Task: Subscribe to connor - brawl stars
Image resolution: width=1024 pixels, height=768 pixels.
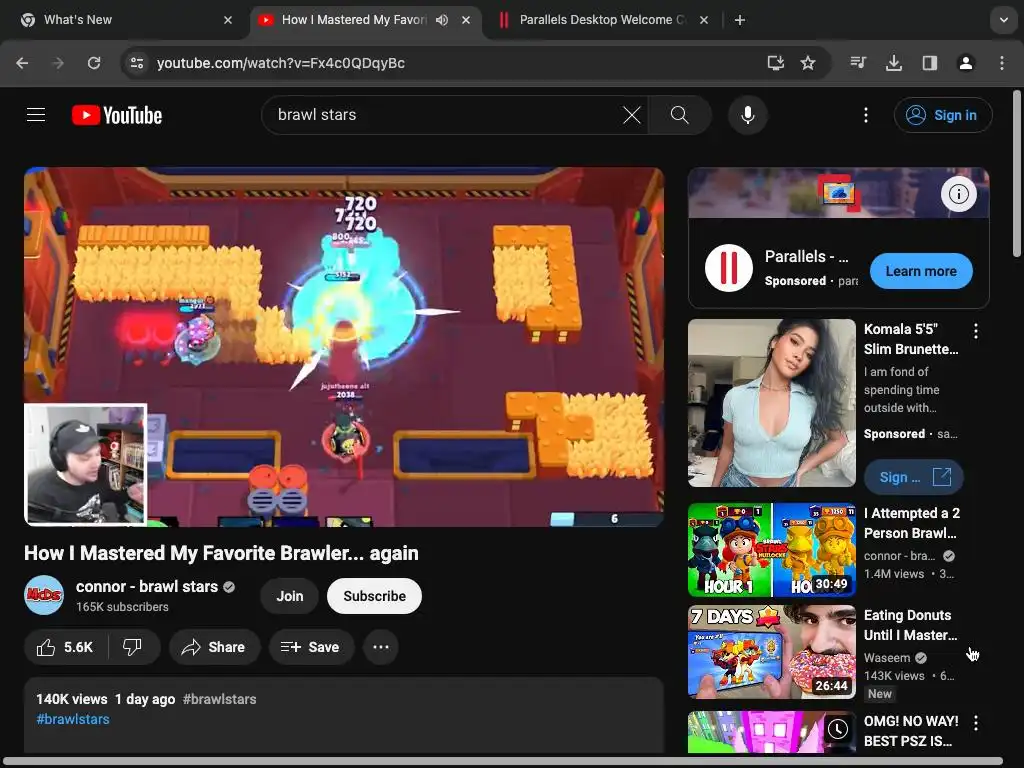Action: (x=374, y=596)
